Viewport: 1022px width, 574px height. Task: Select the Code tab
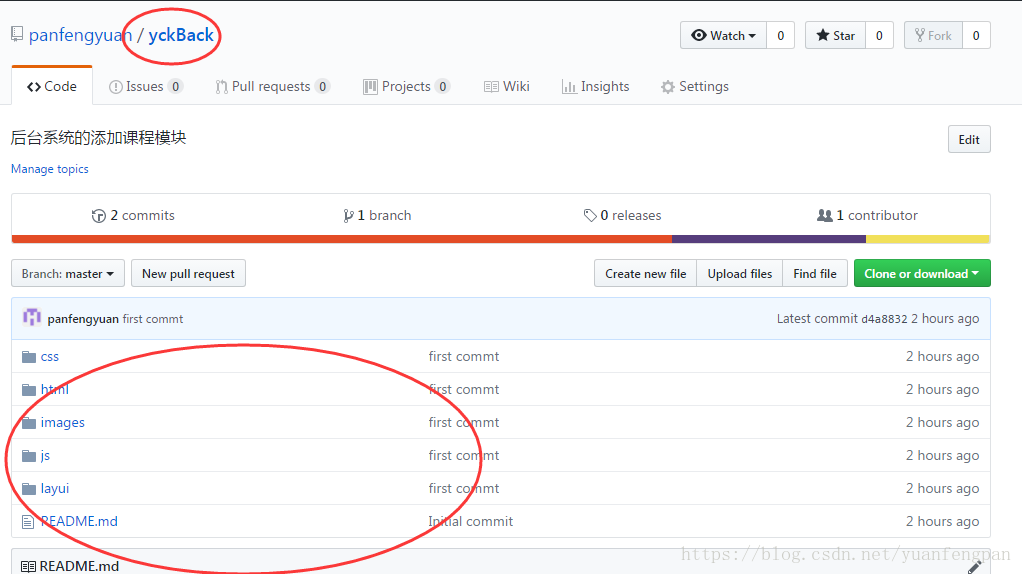52,86
